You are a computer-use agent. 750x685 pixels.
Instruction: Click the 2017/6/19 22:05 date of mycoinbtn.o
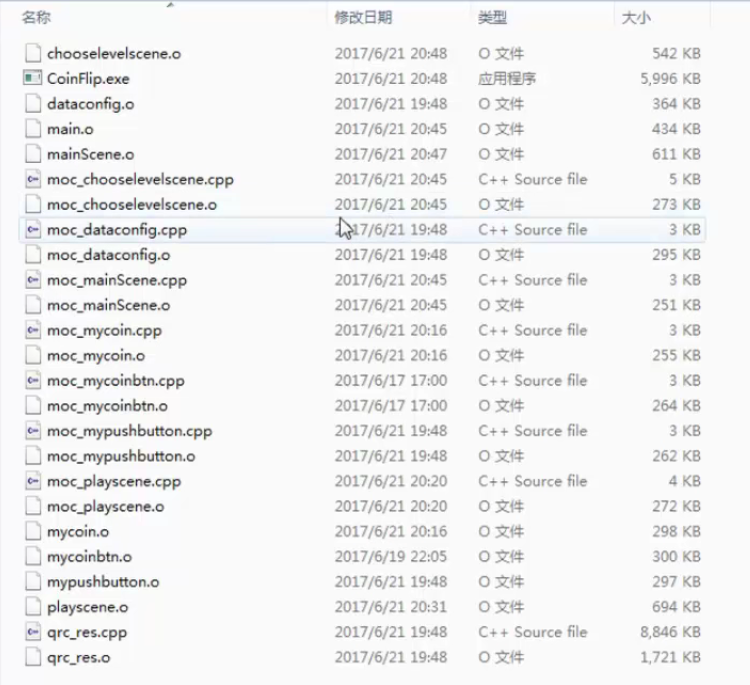click(x=390, y=556)
